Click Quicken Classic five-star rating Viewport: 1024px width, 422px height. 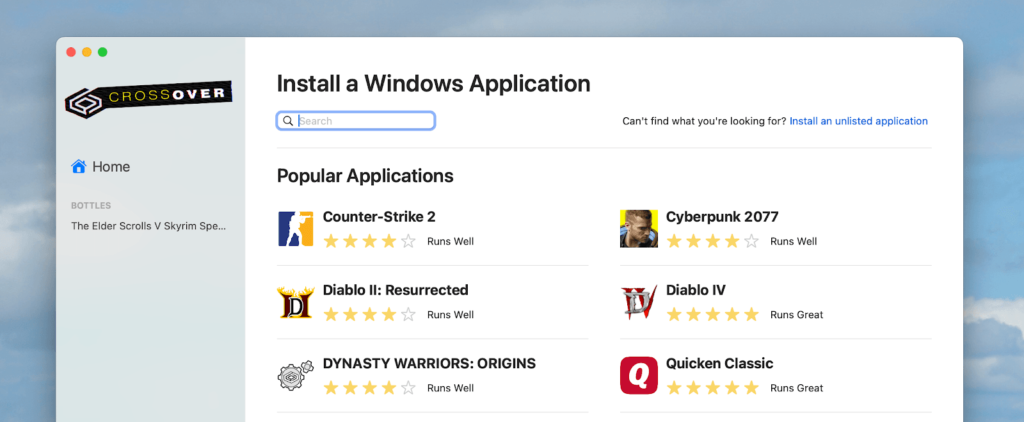click(712, 387)
